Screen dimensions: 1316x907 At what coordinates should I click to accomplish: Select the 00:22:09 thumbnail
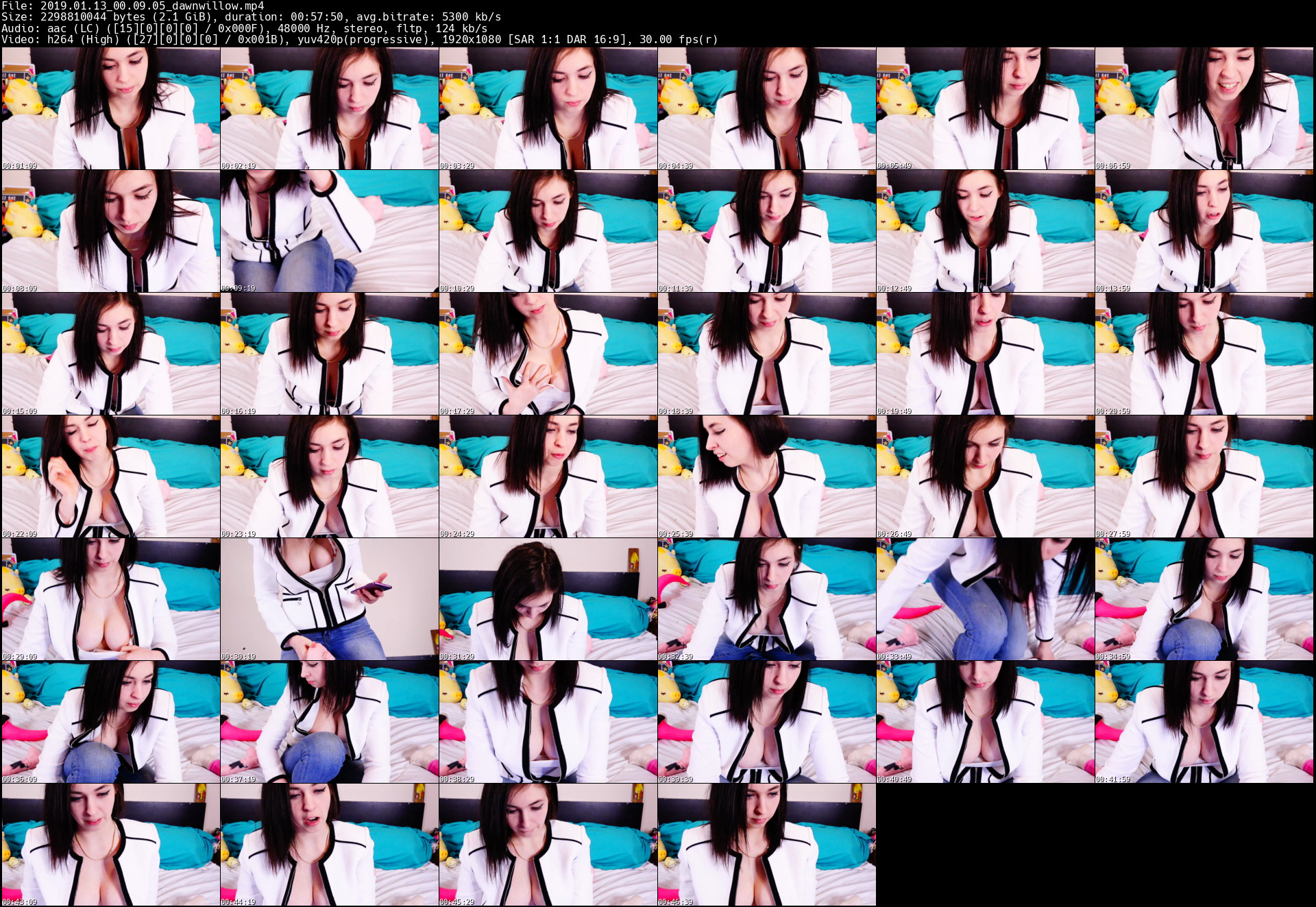tap(110, 476)
